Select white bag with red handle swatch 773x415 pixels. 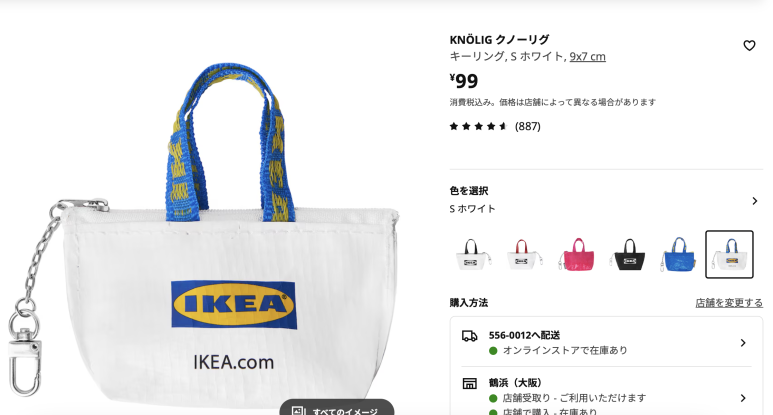[525, 254]
